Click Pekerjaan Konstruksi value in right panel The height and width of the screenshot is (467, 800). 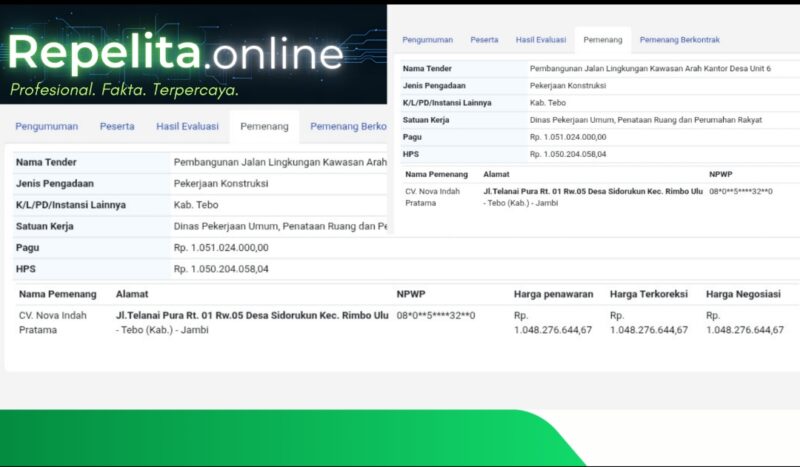coord(568,86)
